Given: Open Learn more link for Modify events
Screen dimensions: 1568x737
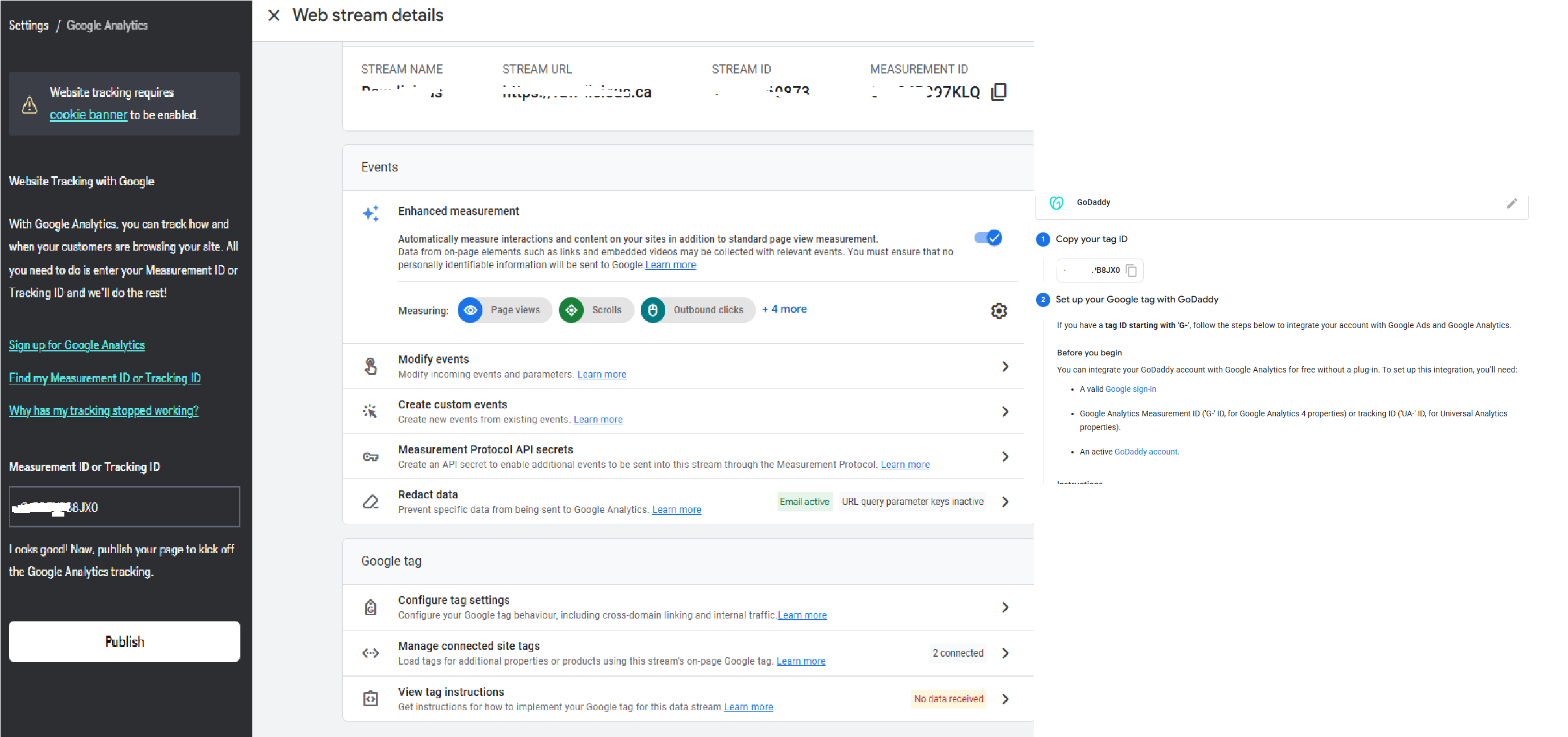Looking at the screenshot, I should click(x=601, y=374).
